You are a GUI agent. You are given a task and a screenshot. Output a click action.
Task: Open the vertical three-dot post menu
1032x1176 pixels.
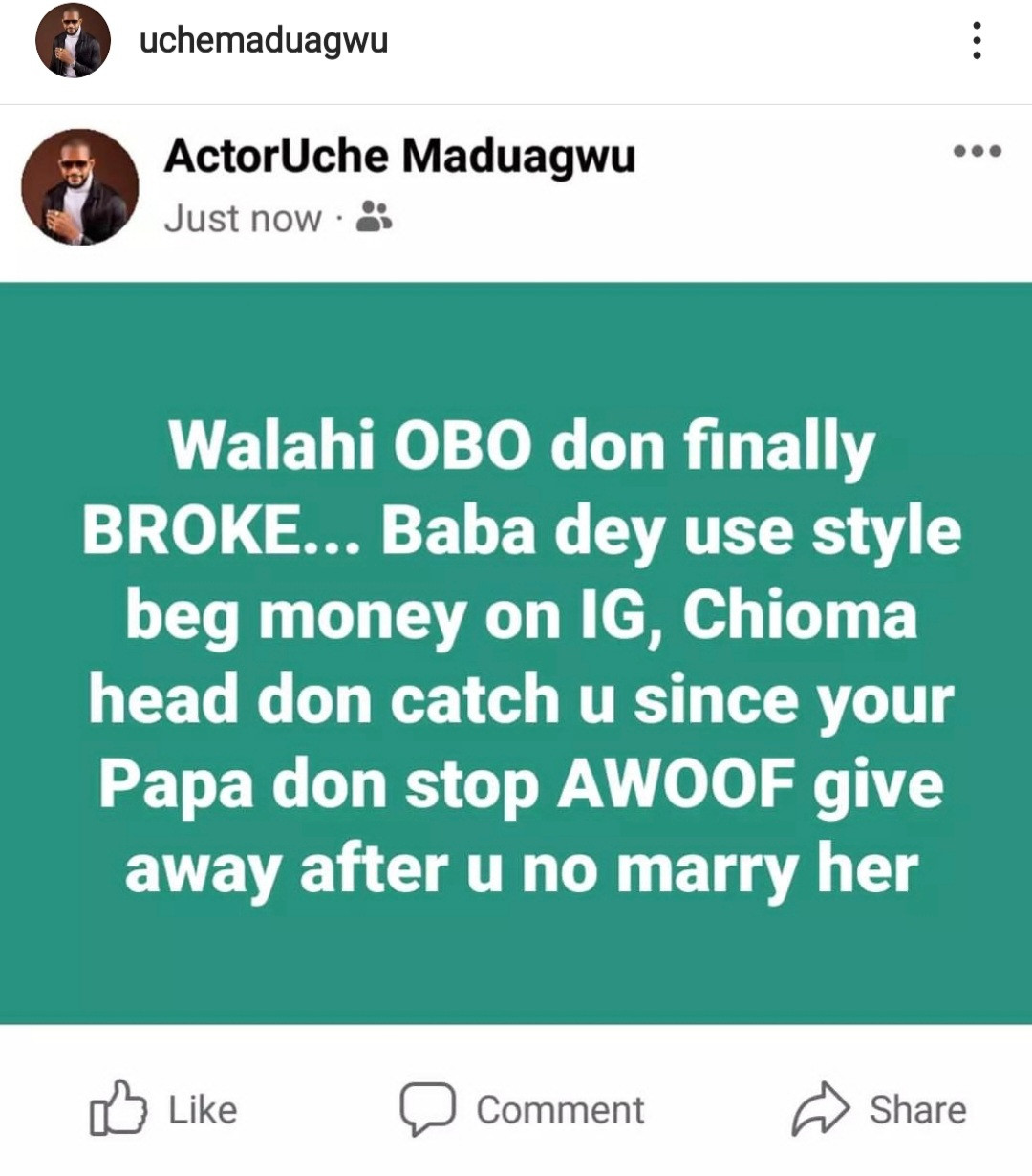976,41
